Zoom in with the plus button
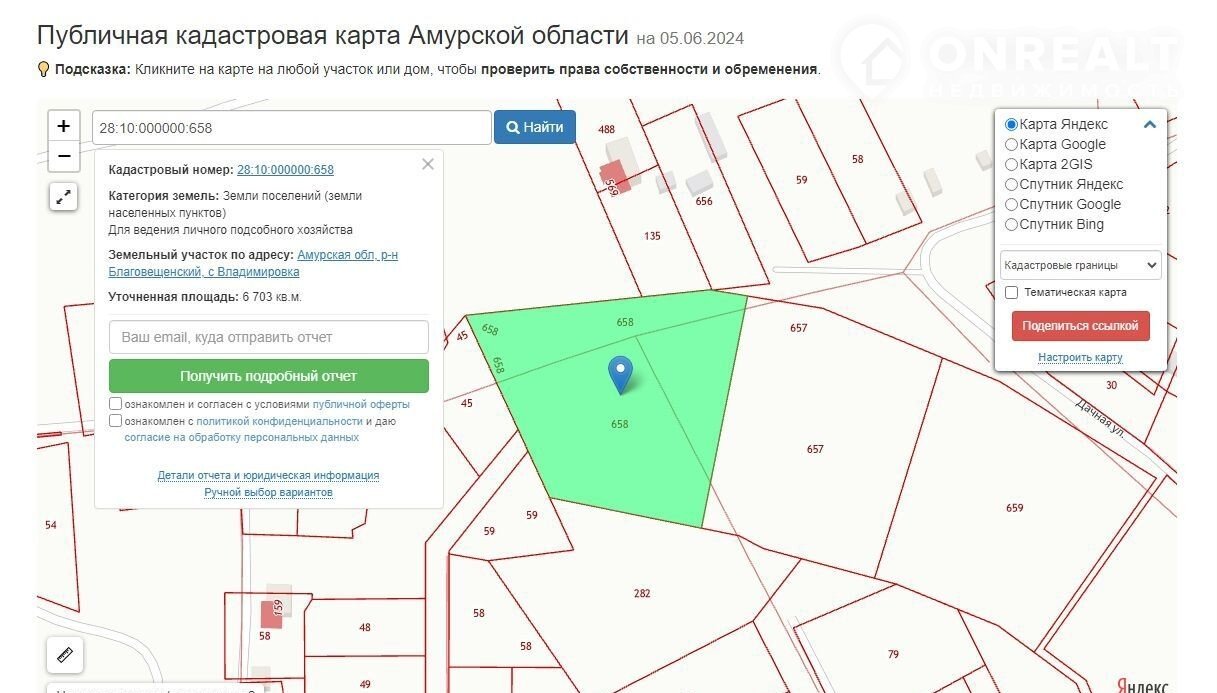This screenshot has height=693, width=1217. tap(63, 126)
